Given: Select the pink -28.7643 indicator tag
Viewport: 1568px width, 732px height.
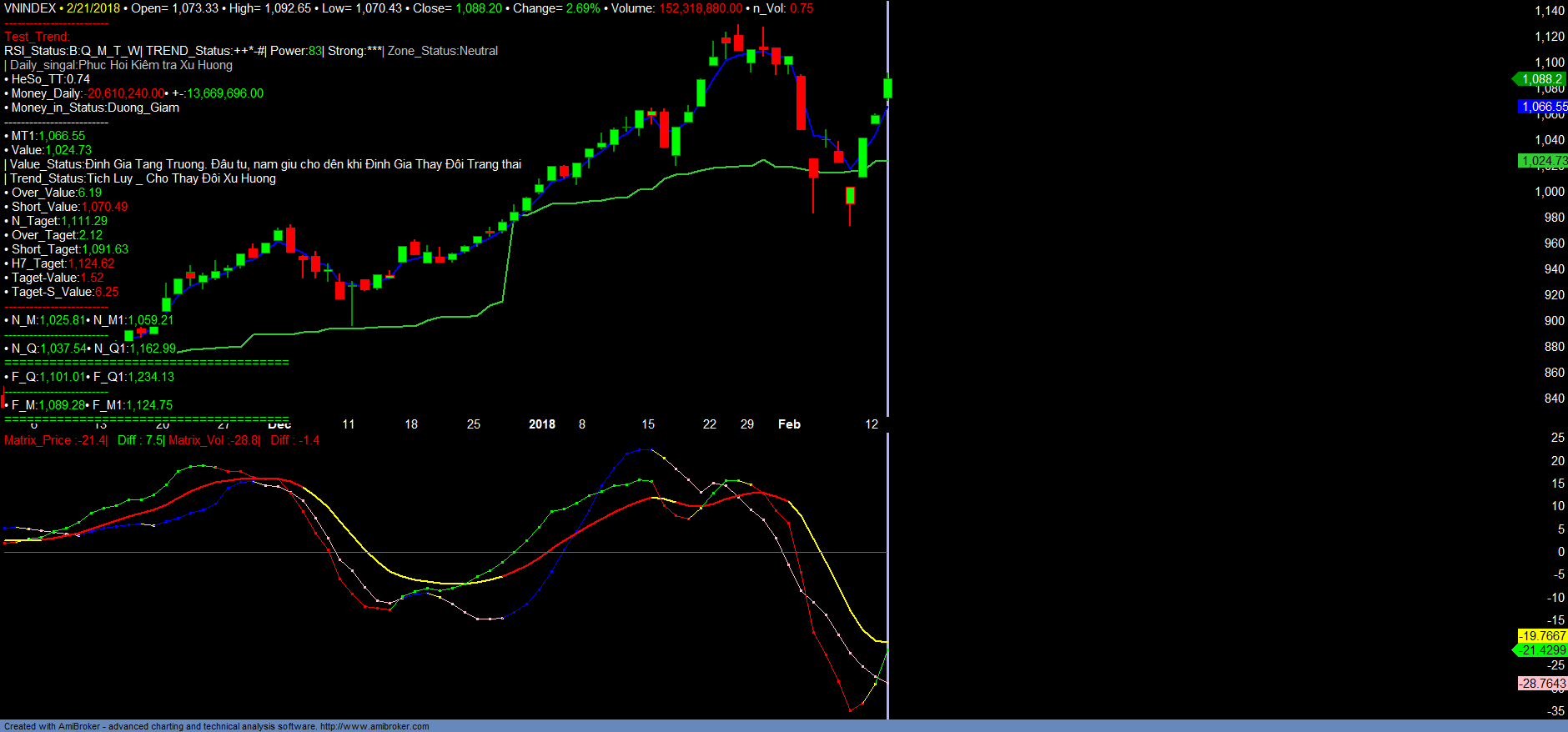Looking at the screenshot, I should click(1542, 684).
